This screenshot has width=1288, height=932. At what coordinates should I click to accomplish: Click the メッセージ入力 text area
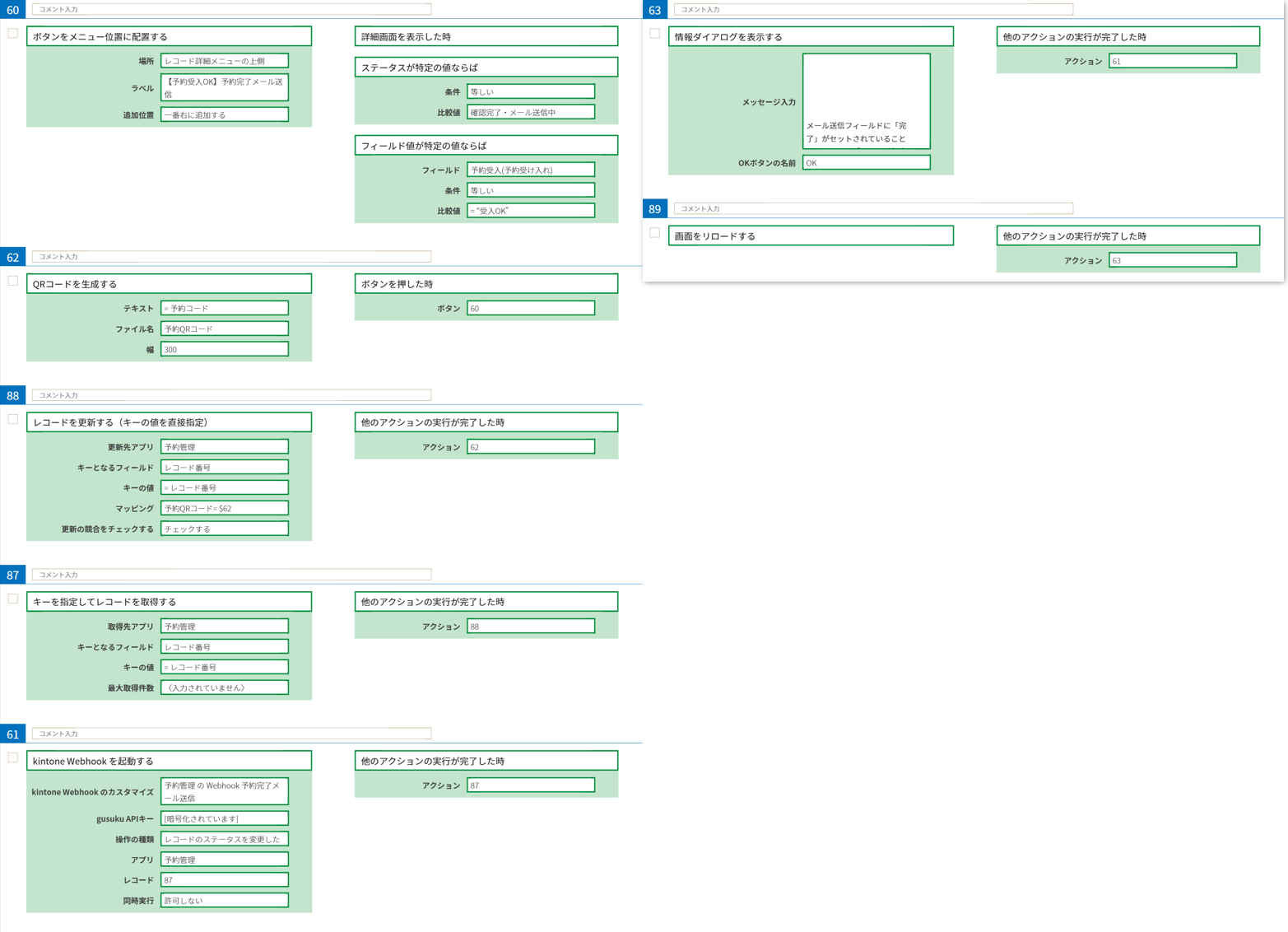tap(866, 101)
